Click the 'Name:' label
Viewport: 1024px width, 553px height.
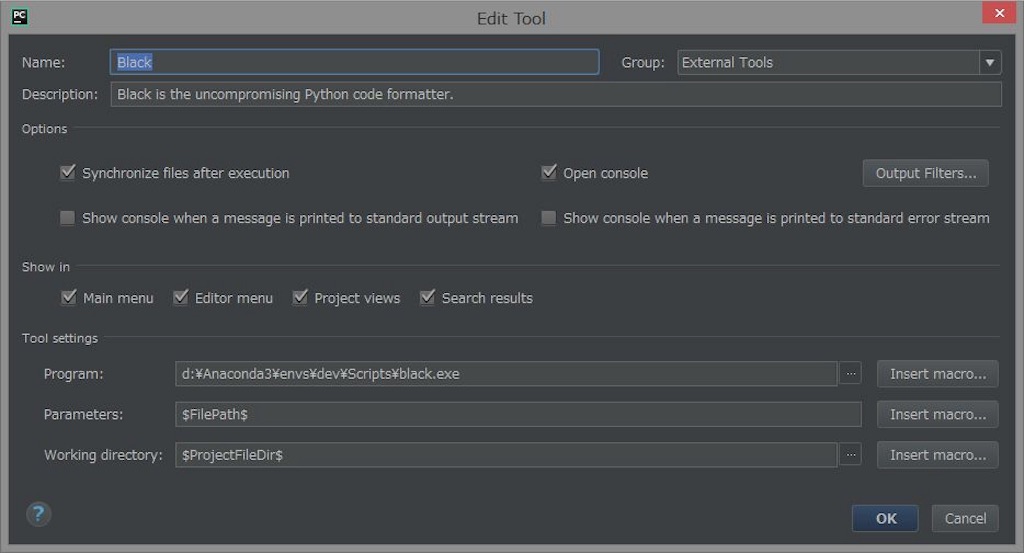coord(43,63)
